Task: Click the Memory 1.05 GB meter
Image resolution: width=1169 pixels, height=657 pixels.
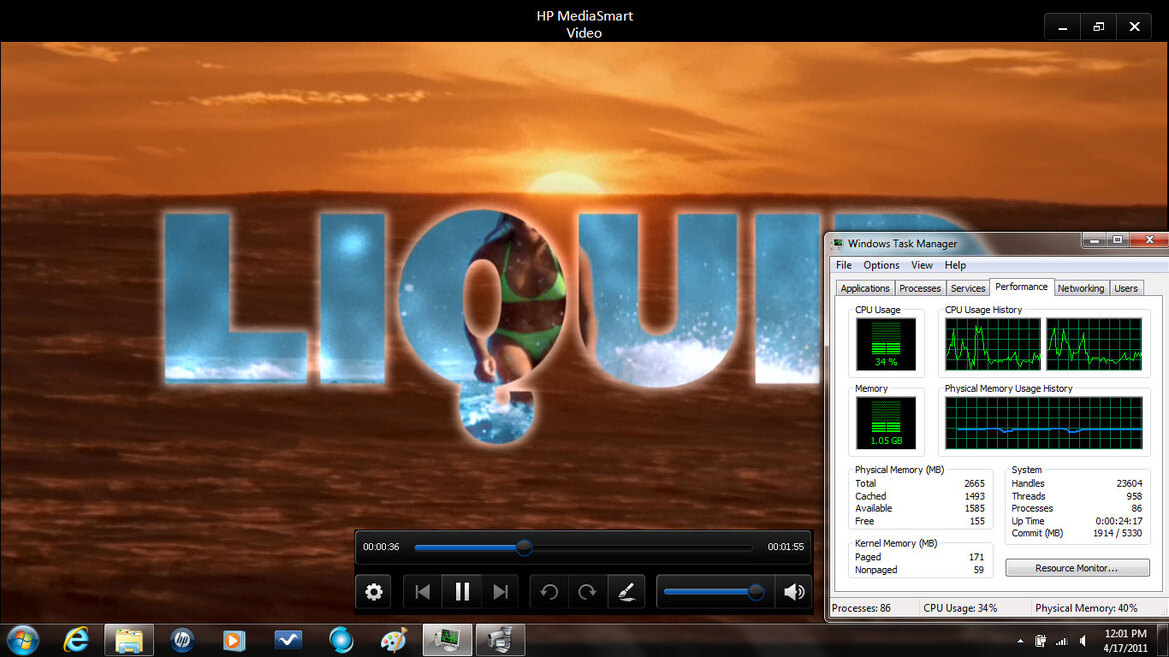Action: coord(886,422)
